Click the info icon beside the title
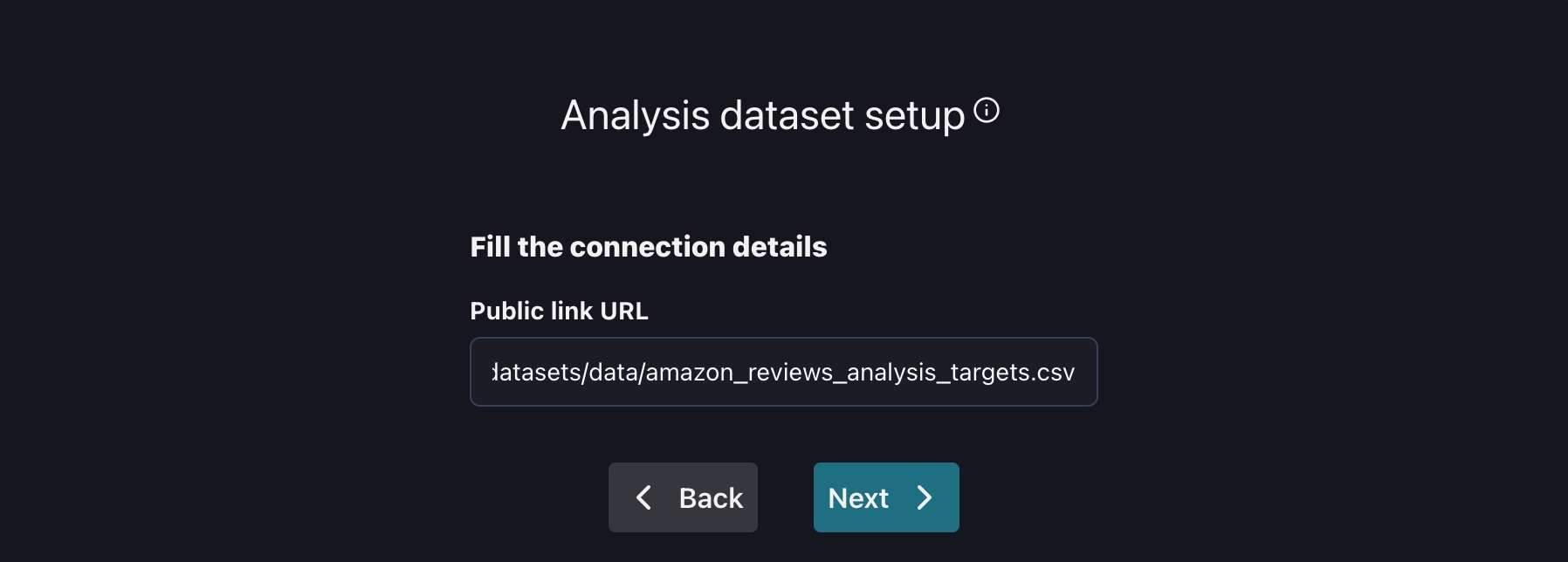Image resolution: width=1568 pixels, height=562 pixels. tap(987, 111)
